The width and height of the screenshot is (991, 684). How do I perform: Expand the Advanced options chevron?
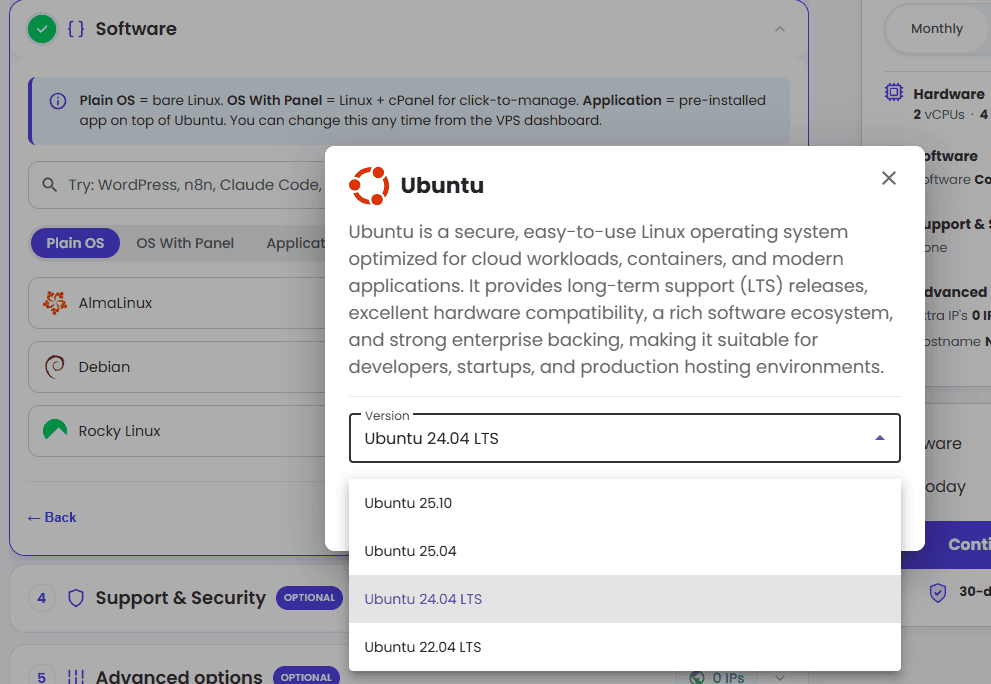tap(780, 678)
